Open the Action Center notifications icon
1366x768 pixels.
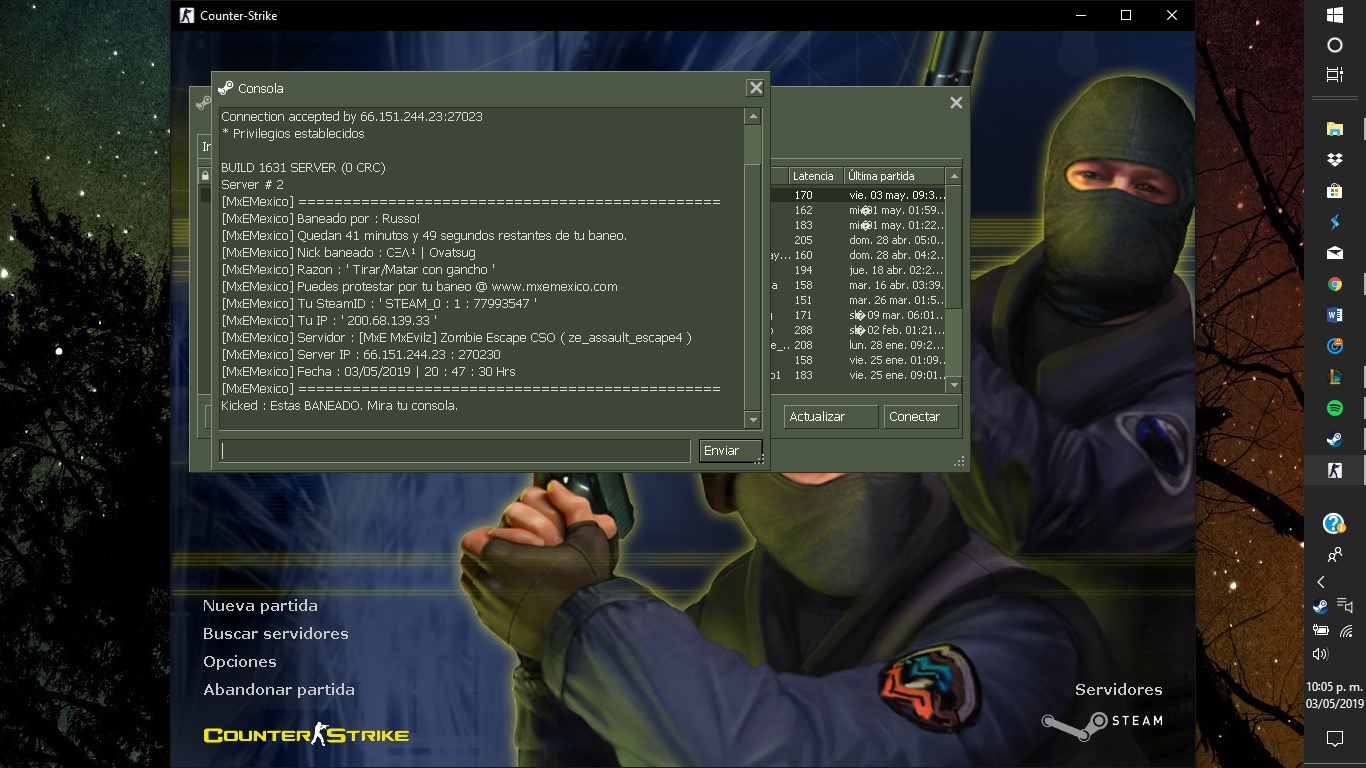[x=1334, y=739]
